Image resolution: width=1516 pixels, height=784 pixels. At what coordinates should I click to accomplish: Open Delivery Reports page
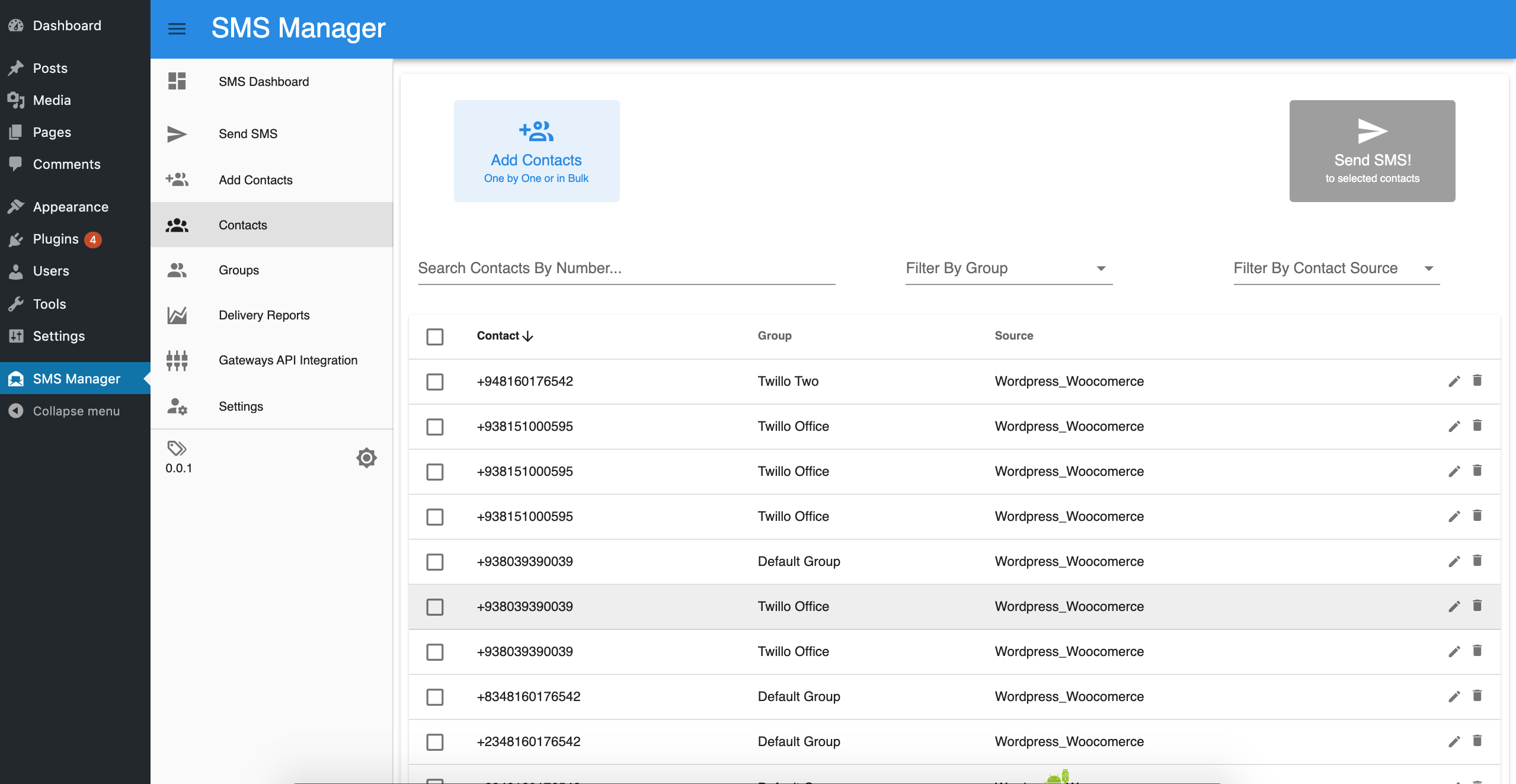(x=271, y=315)
